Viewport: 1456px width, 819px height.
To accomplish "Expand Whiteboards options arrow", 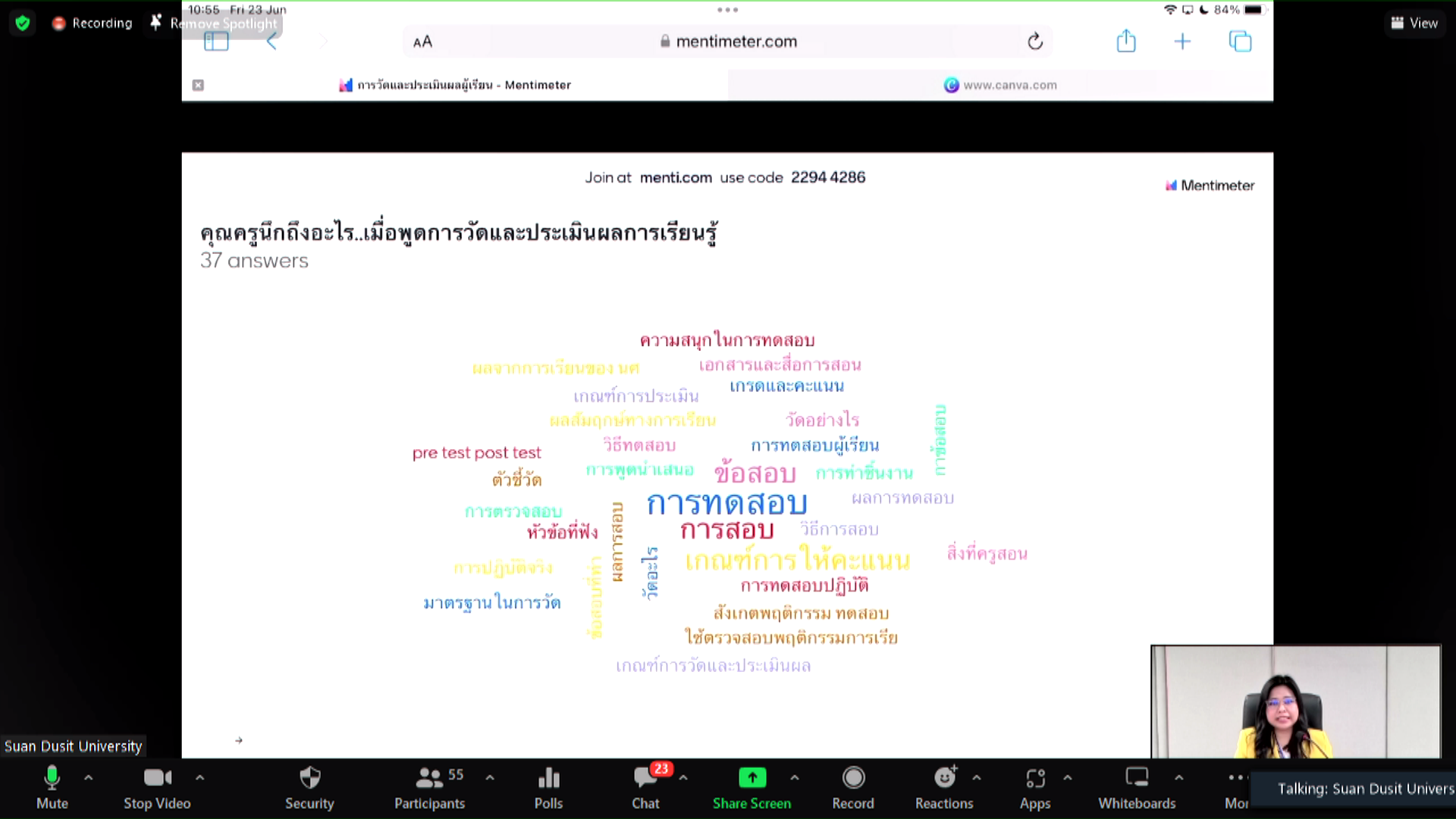I will point(1179,778).
